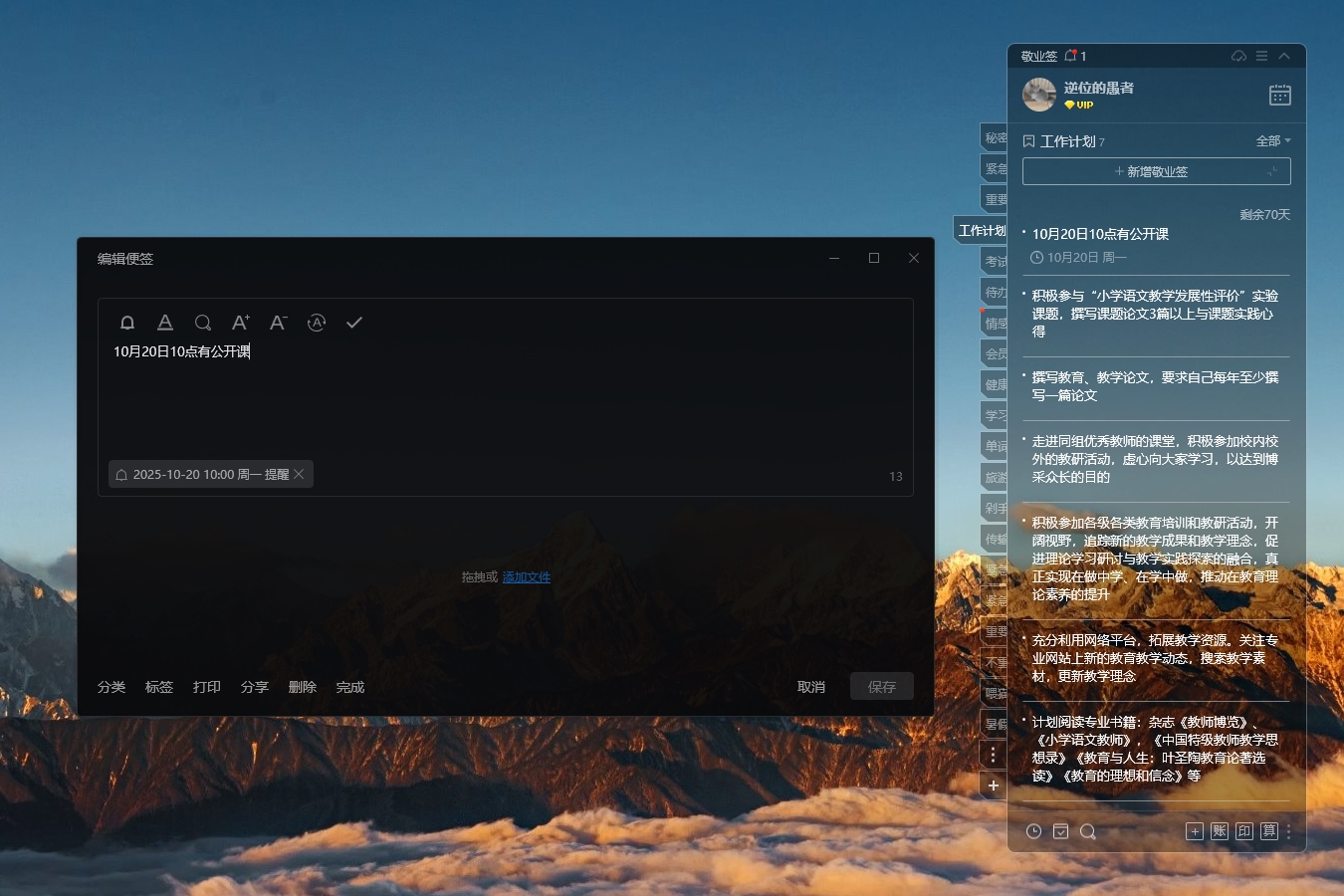The width and height of the screenshot is (1344, 896).
Task: Click the cloud sync icon in 敬业签
Action: tap(1238, 56)
